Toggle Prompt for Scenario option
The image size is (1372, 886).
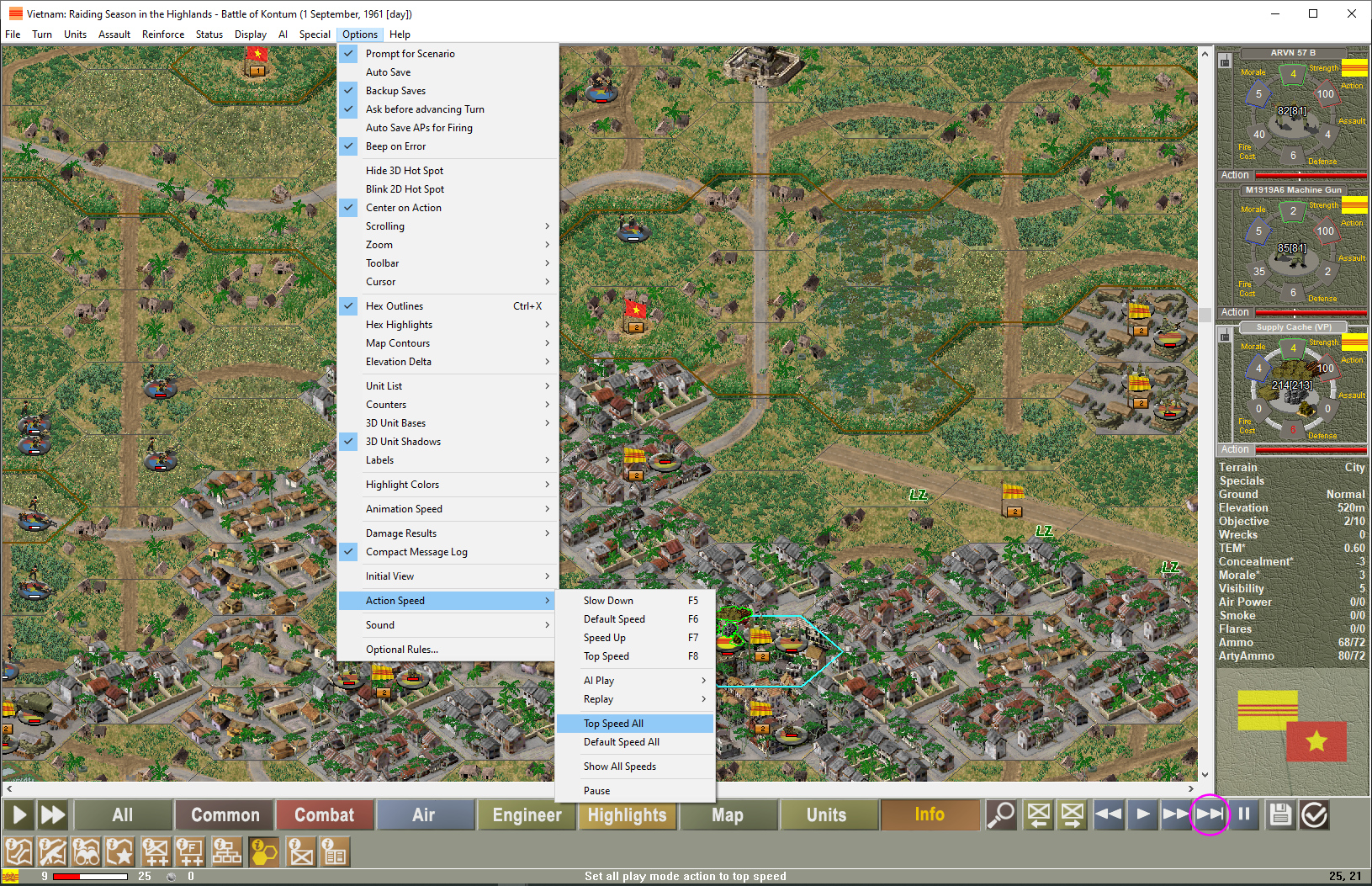[448, 54]
